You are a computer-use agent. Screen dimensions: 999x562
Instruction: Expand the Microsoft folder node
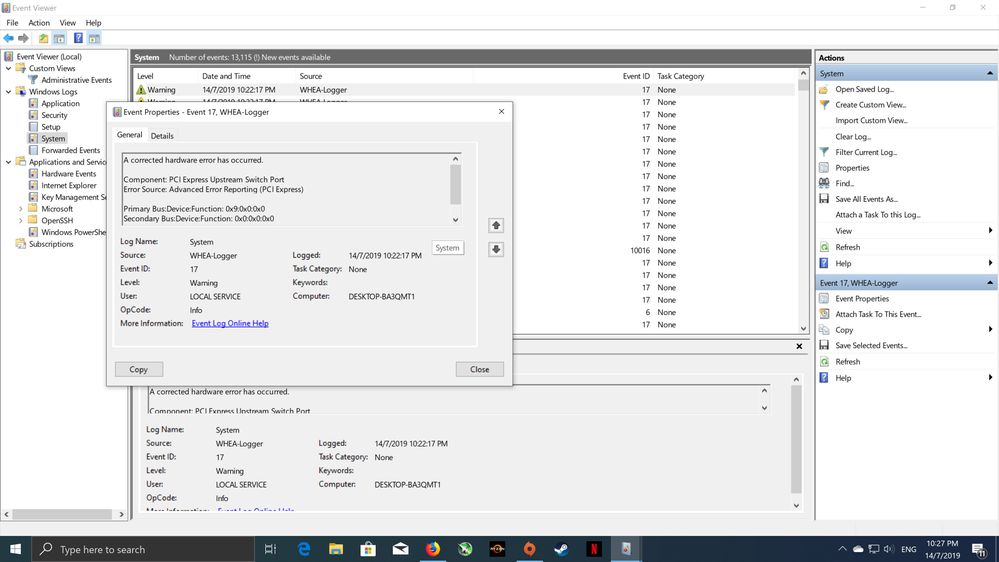click(x=20, y=209)
